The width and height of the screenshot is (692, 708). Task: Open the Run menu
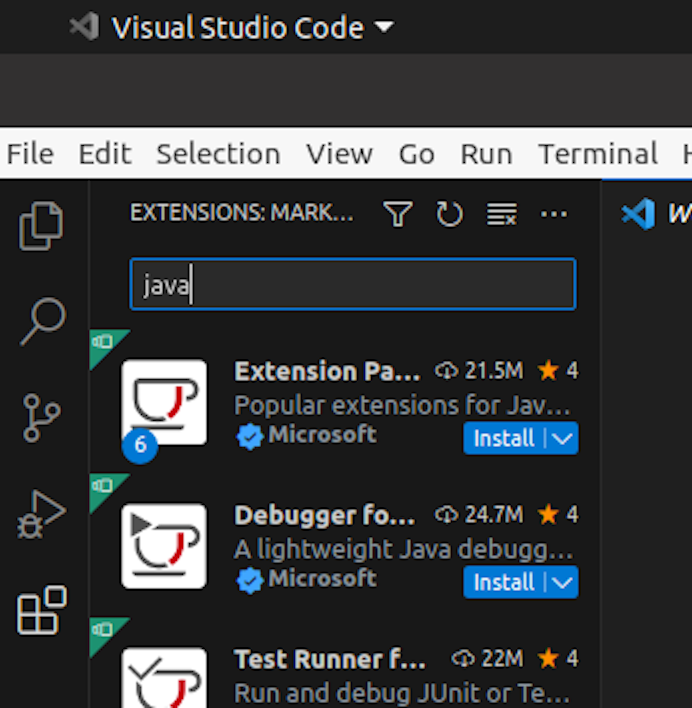486,154
